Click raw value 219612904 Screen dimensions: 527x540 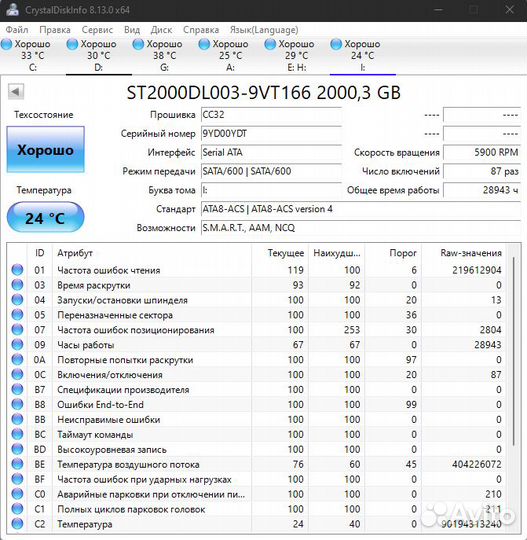476,270
